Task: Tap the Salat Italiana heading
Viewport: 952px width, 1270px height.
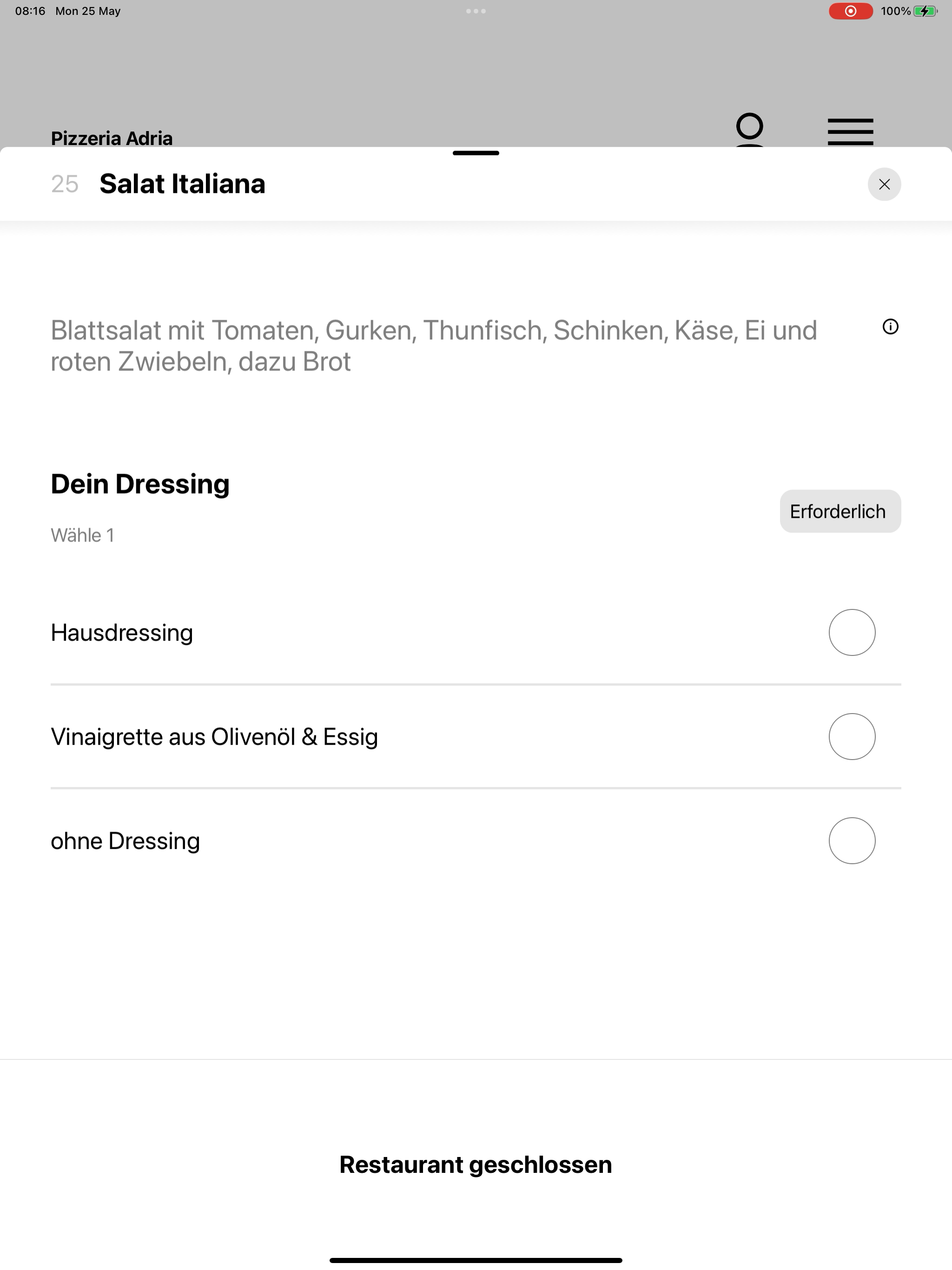Action: [x=183, y=184]
